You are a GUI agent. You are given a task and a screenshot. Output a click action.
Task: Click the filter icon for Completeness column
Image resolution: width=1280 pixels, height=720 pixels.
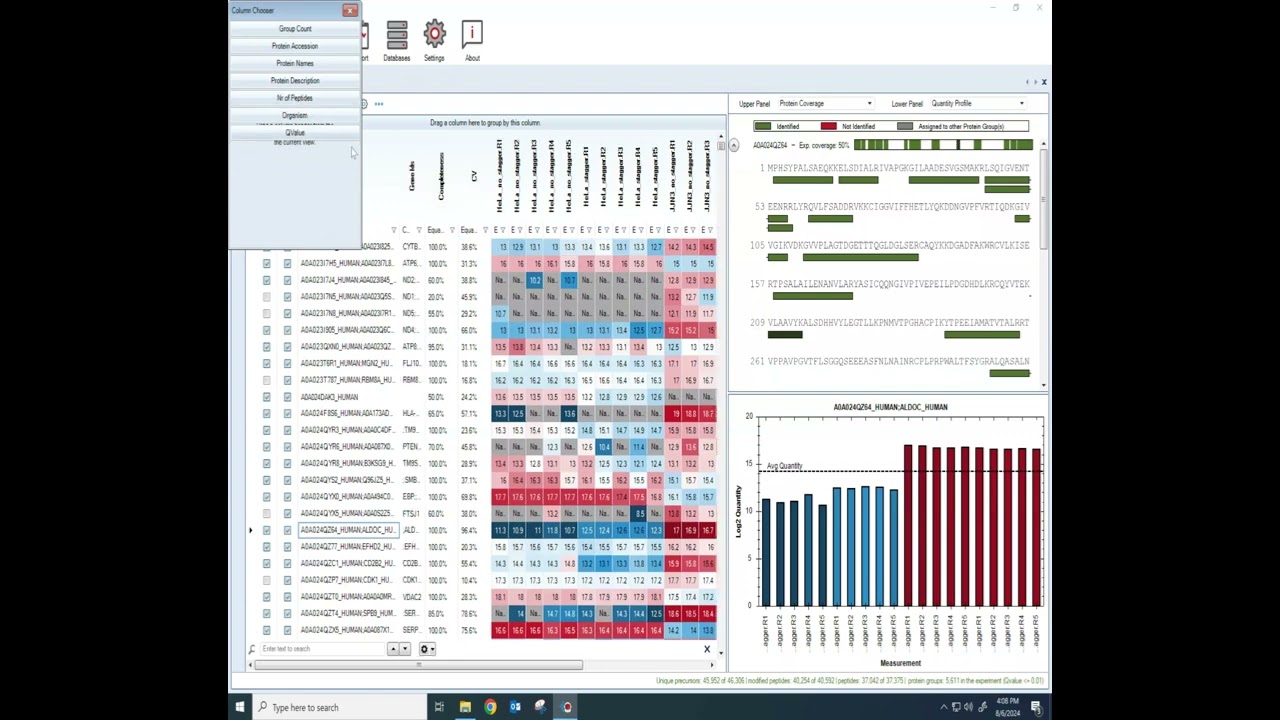pyautogui.click(x=452, y=230)
